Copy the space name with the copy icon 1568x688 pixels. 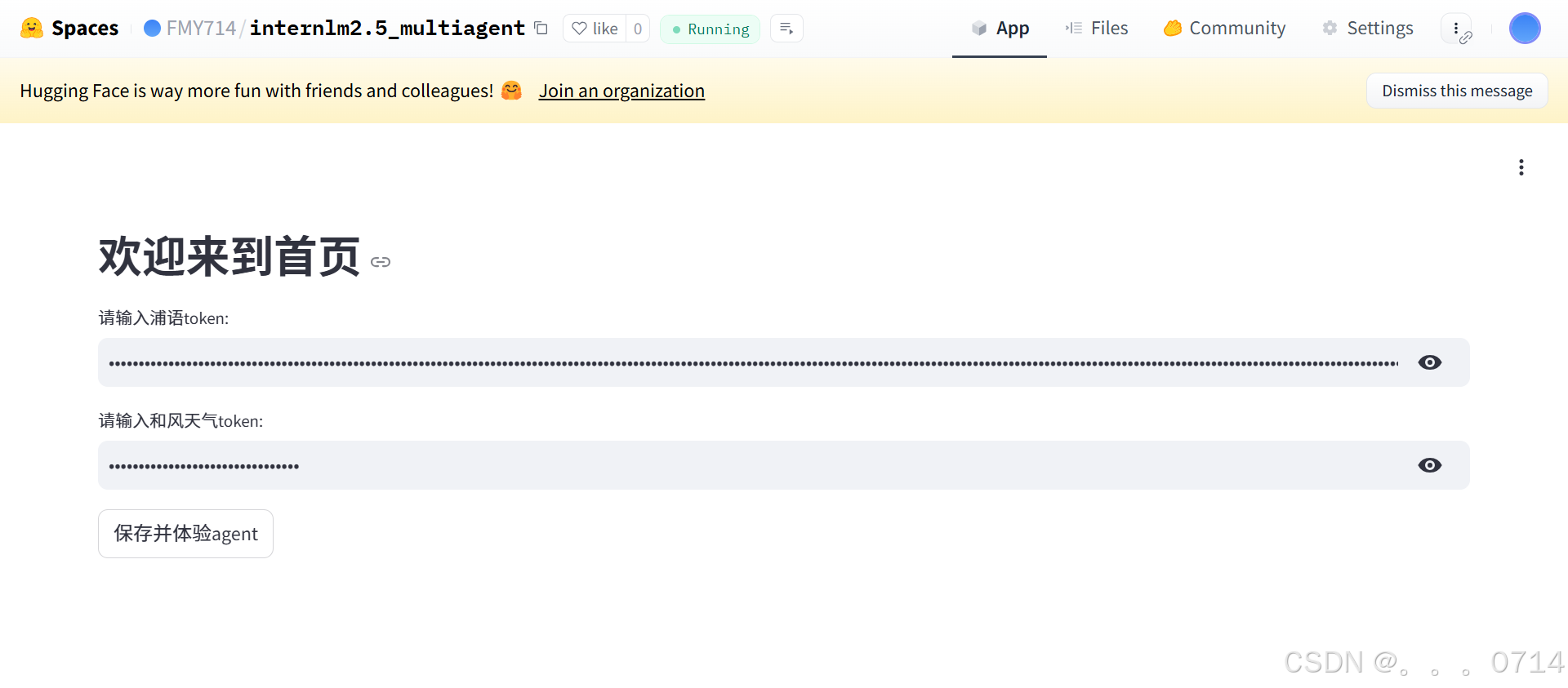[x=541, y=29]
